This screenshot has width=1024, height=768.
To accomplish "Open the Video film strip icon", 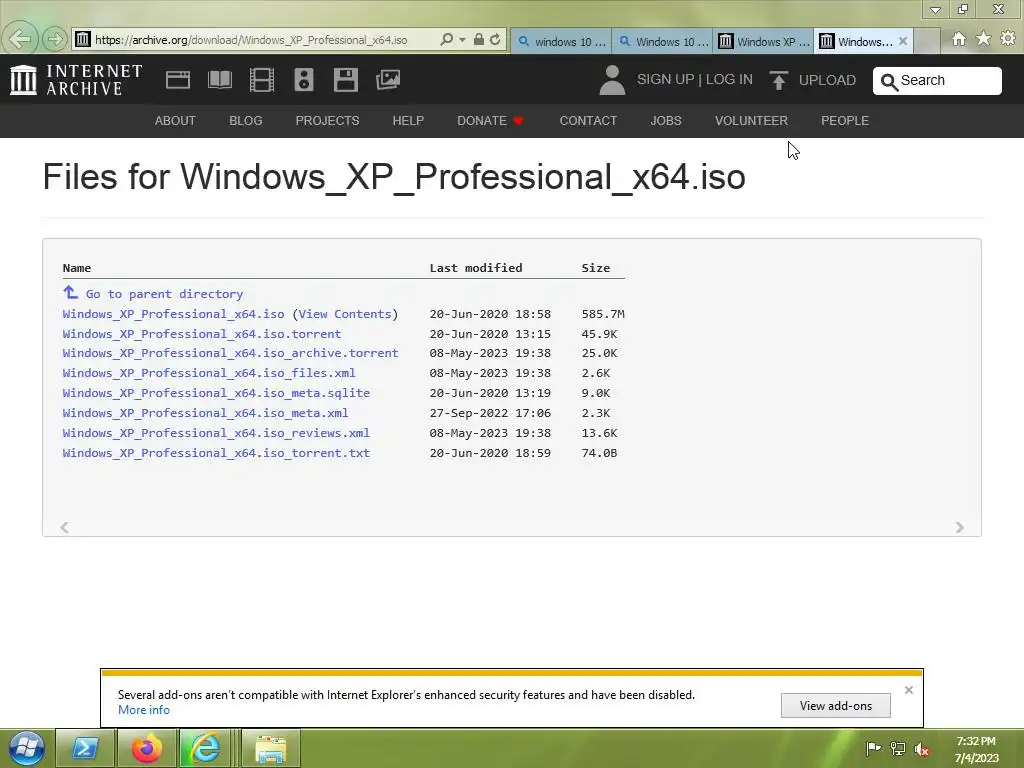I will (x=262, y=80).
